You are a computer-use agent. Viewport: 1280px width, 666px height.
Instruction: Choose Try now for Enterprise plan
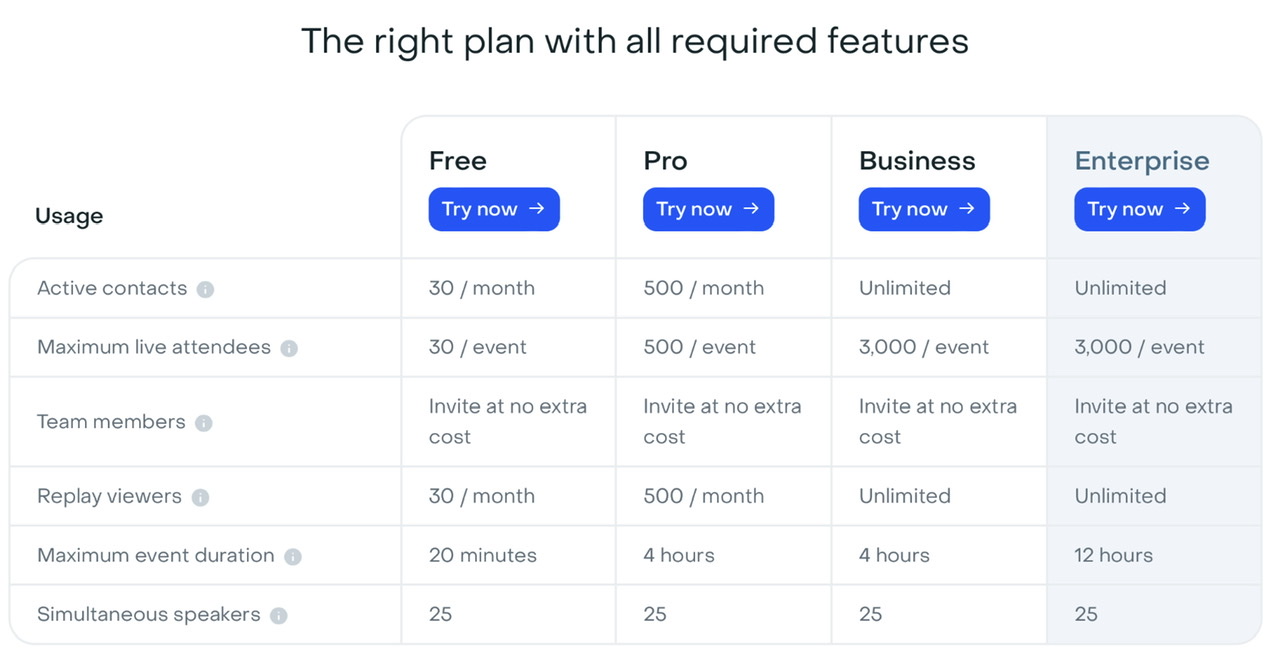(x=1140, y=209)
